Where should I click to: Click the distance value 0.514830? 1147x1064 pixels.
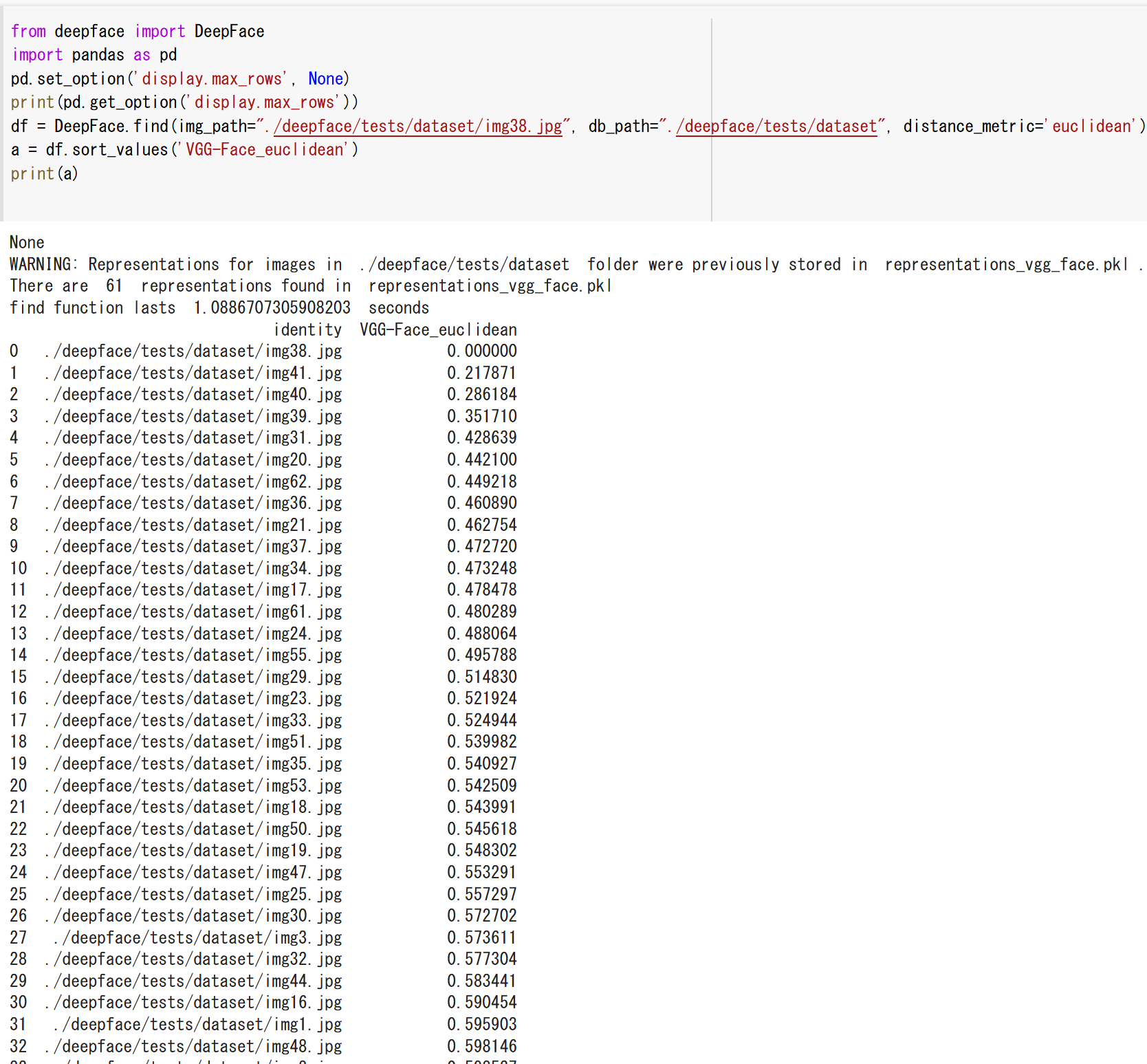(x=482, y=677)
